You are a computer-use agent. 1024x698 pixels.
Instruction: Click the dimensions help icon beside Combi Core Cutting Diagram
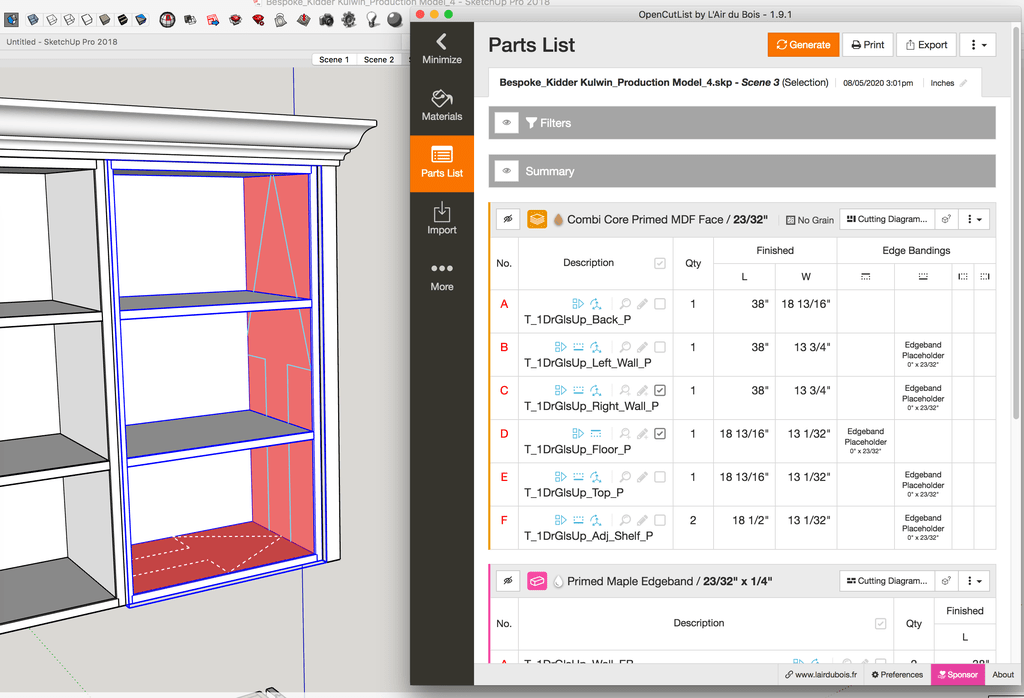coord(946,219)
